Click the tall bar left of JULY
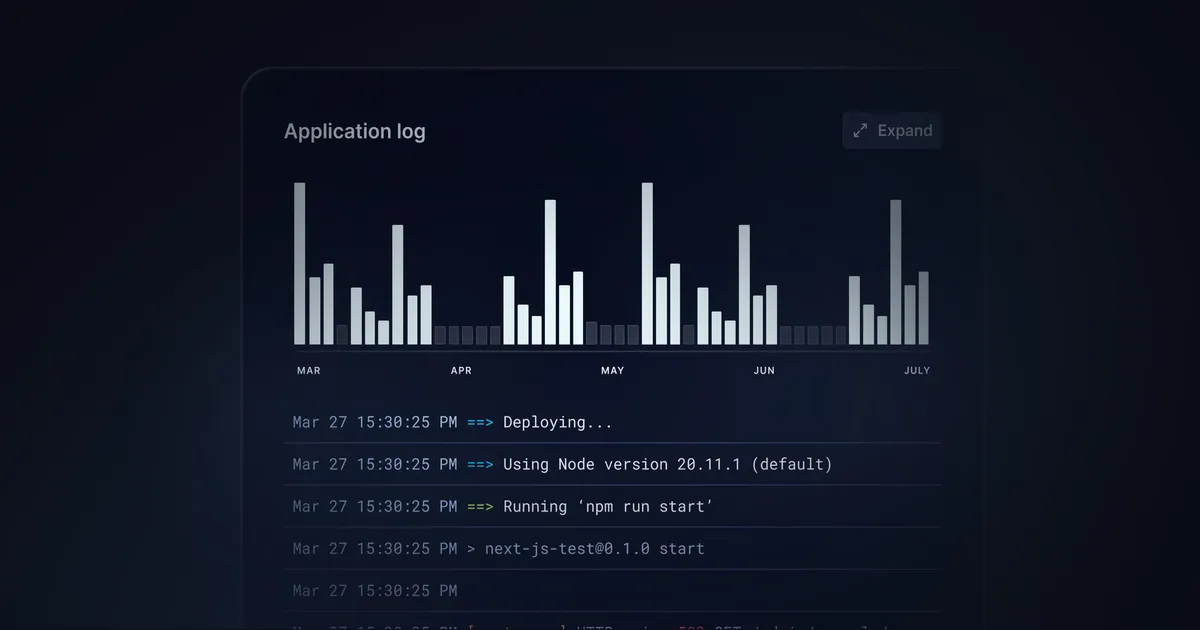This screenshot has height=630, width=1200. click(896, 273)
